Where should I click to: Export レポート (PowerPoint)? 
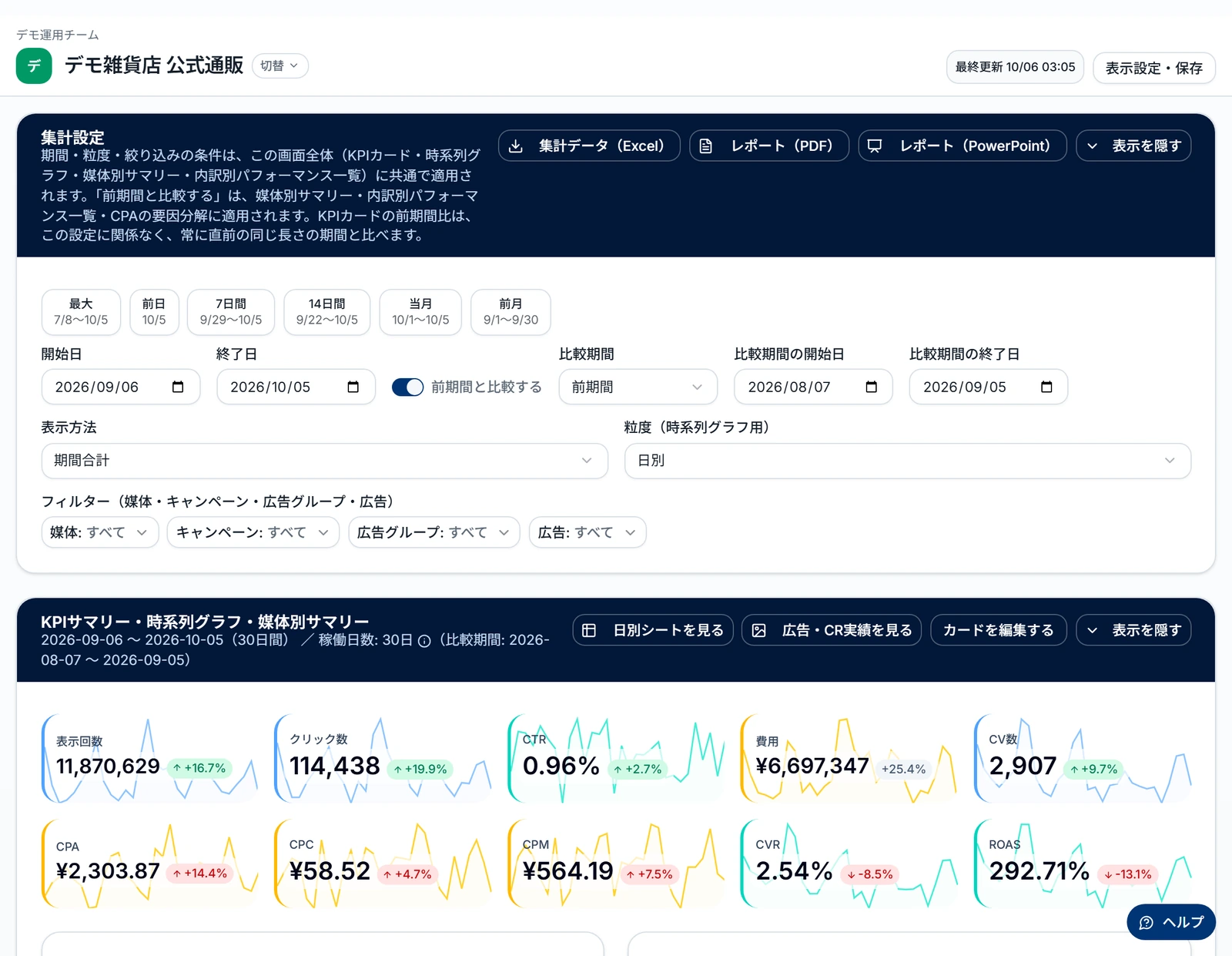tap(962, 146)
